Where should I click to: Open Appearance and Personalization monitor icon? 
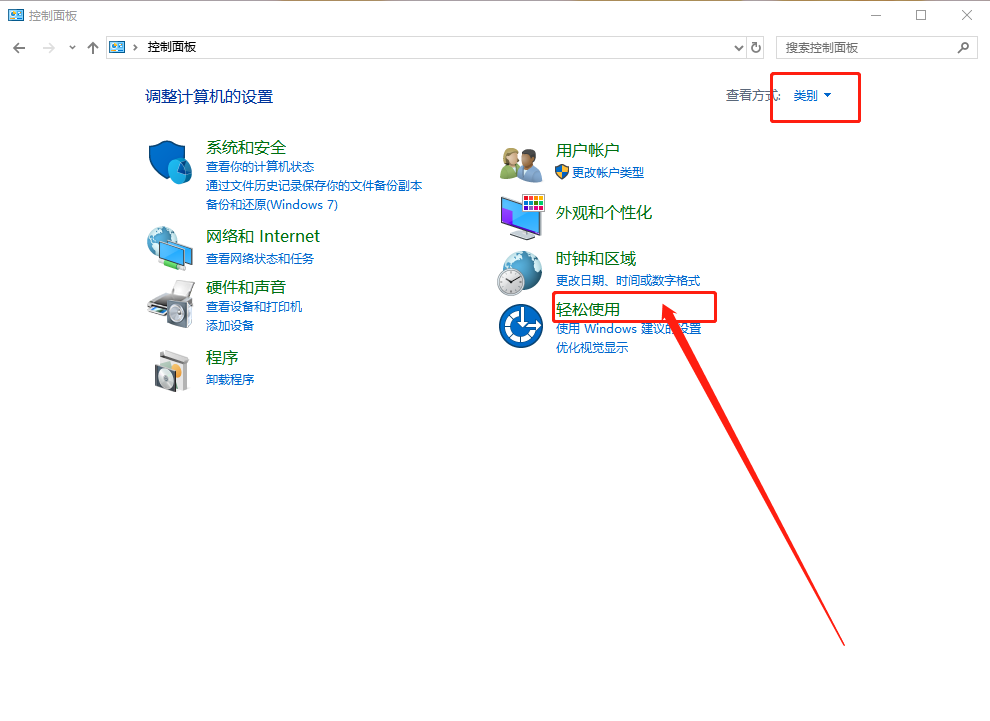click(521, 216)
